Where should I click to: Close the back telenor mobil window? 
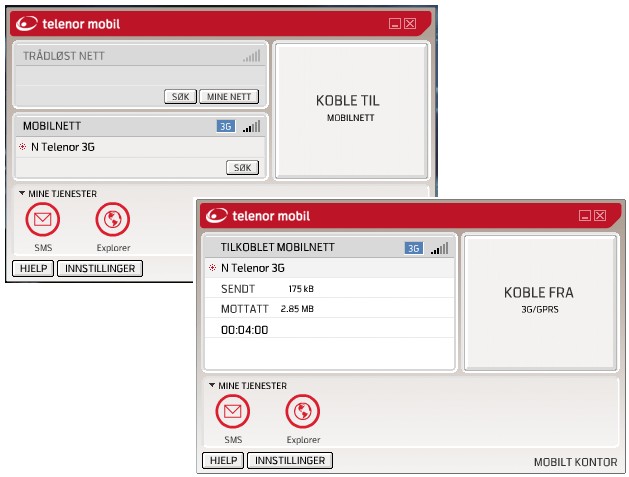tap(410, 23)
